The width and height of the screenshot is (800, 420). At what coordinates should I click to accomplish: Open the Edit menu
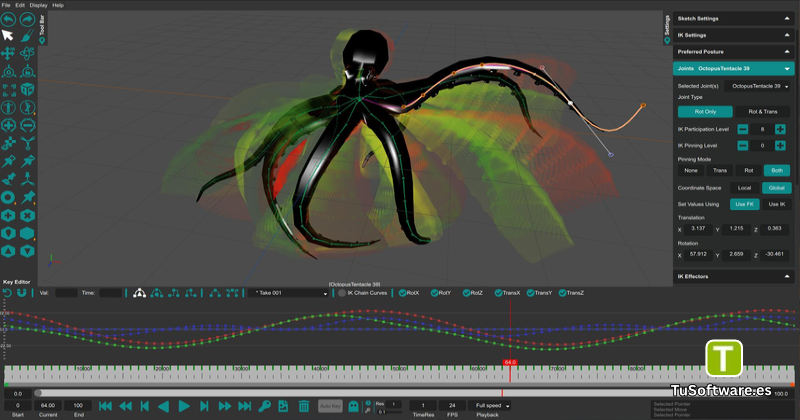point(20,5)
